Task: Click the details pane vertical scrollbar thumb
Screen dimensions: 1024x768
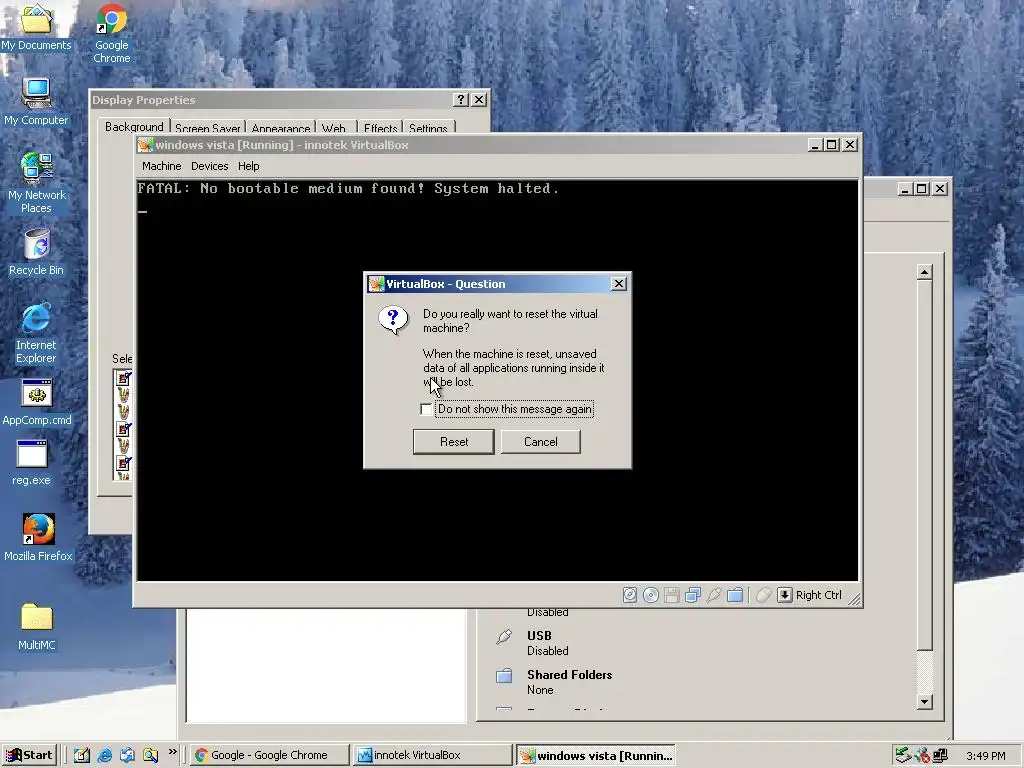Action: click(x=924, y=465)
